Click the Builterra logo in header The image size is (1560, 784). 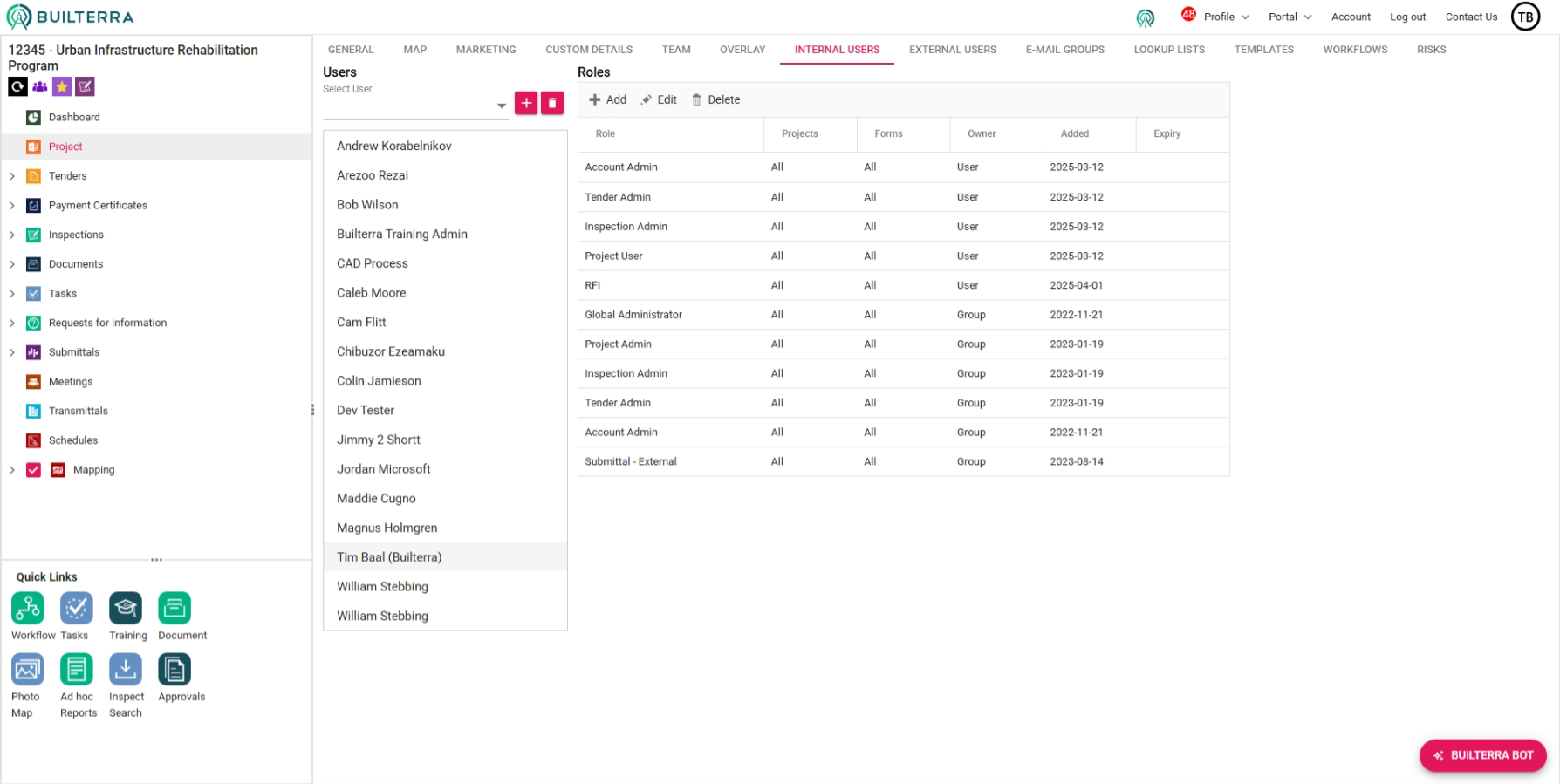click(71, 17)
